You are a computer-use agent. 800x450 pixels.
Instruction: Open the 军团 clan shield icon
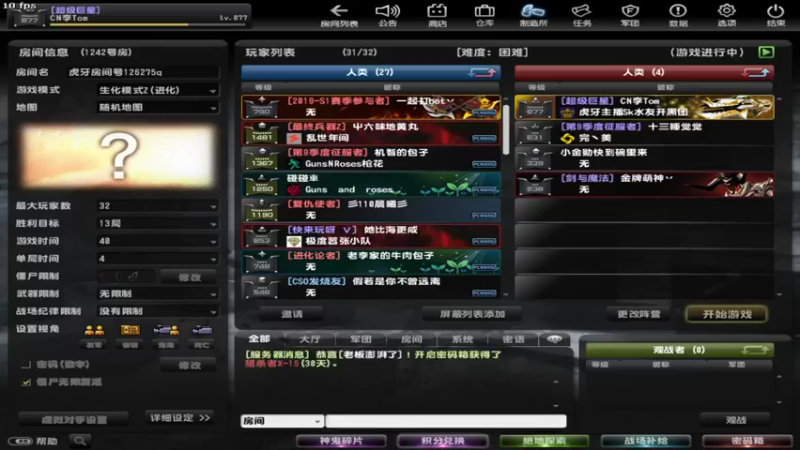click(x=630, y=15)
